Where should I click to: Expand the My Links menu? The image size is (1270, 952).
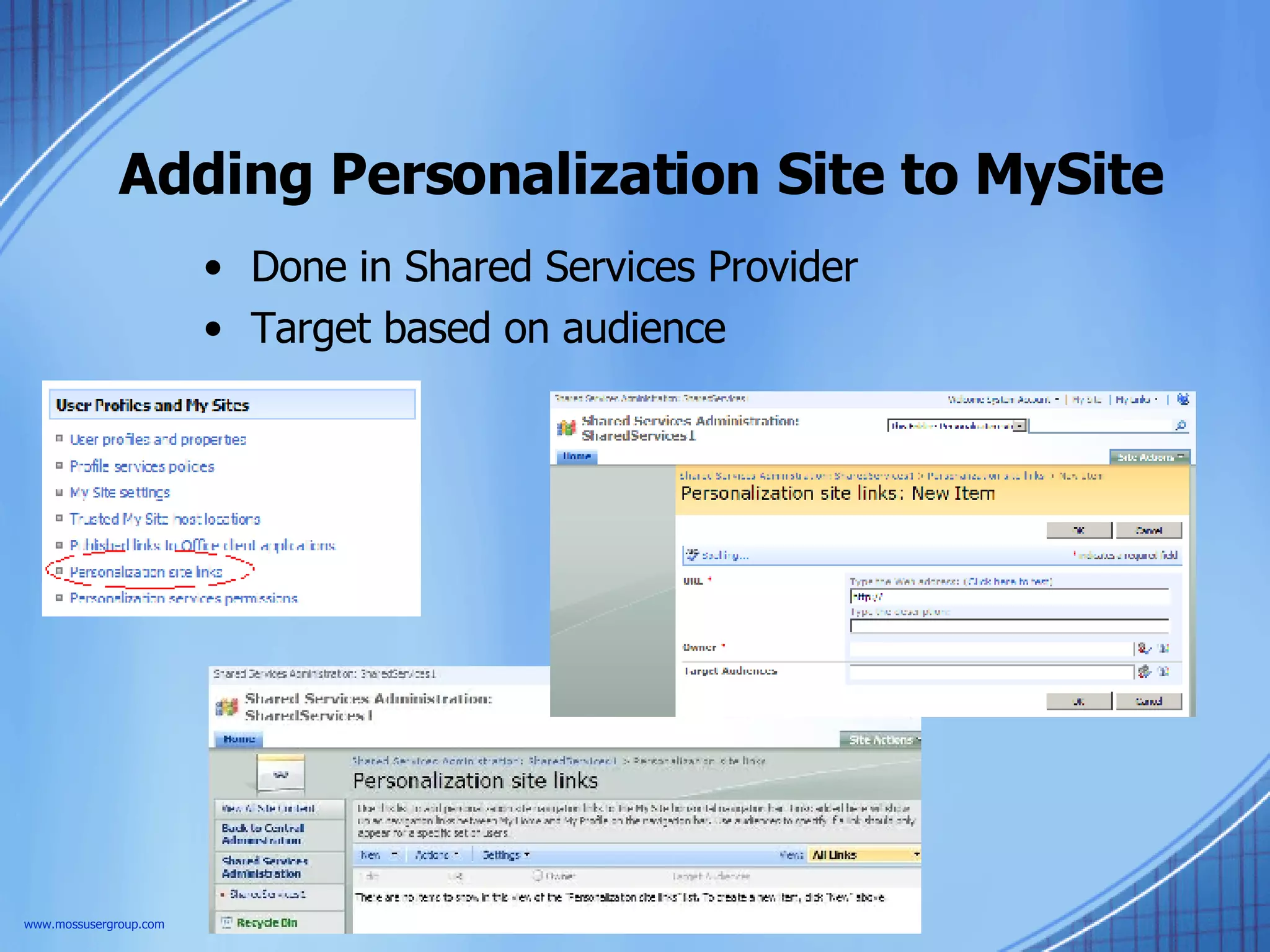1137,400
